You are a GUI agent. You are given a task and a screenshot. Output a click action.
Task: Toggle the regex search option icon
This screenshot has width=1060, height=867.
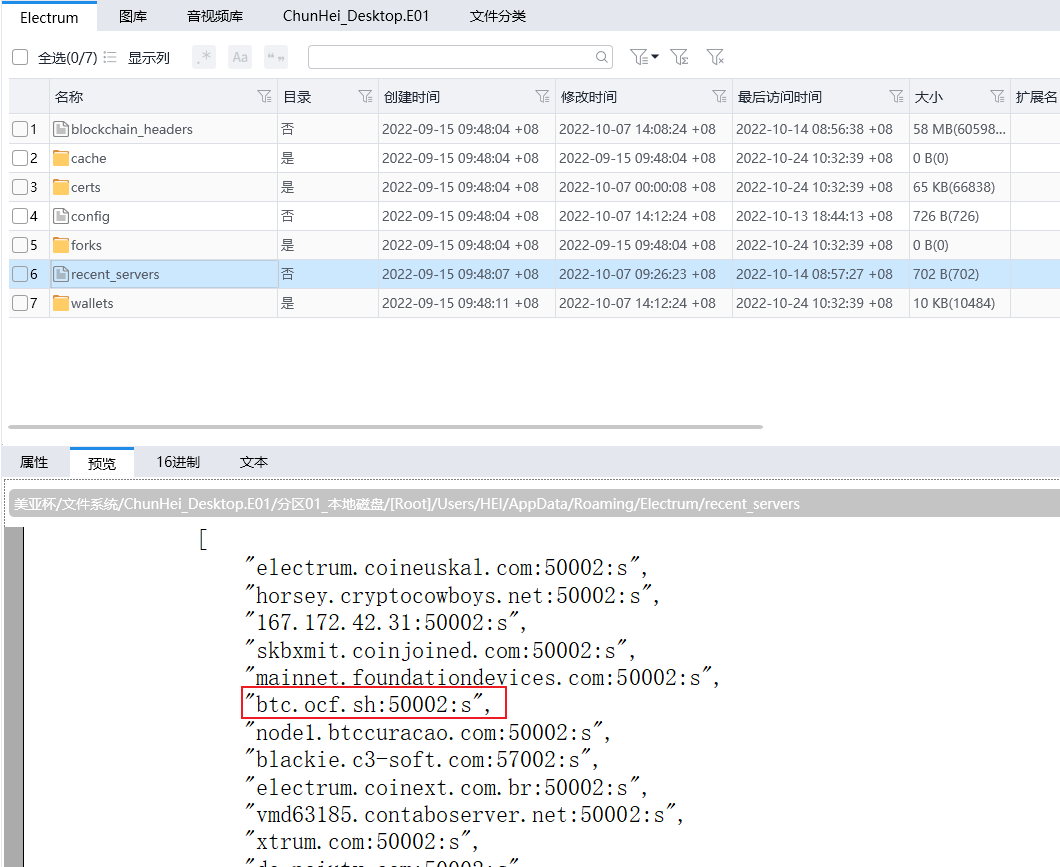click(x=204, y=58)
